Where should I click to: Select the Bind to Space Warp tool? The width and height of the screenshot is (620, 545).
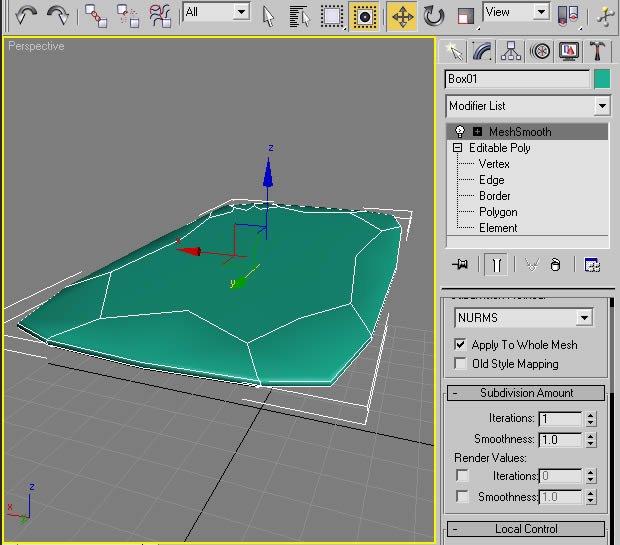[160, 16]
